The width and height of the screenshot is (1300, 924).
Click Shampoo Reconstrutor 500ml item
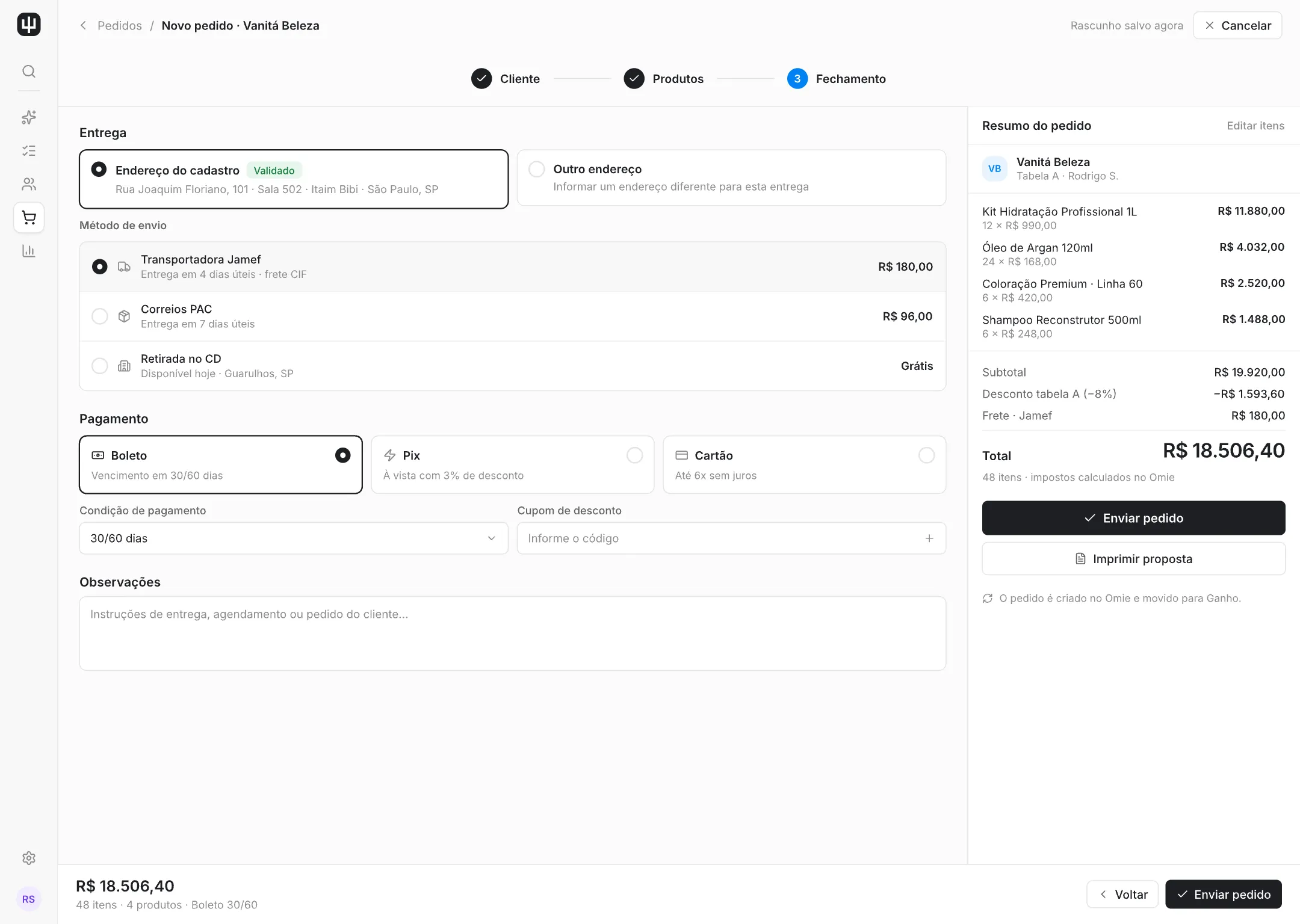tap(1133, 326)
